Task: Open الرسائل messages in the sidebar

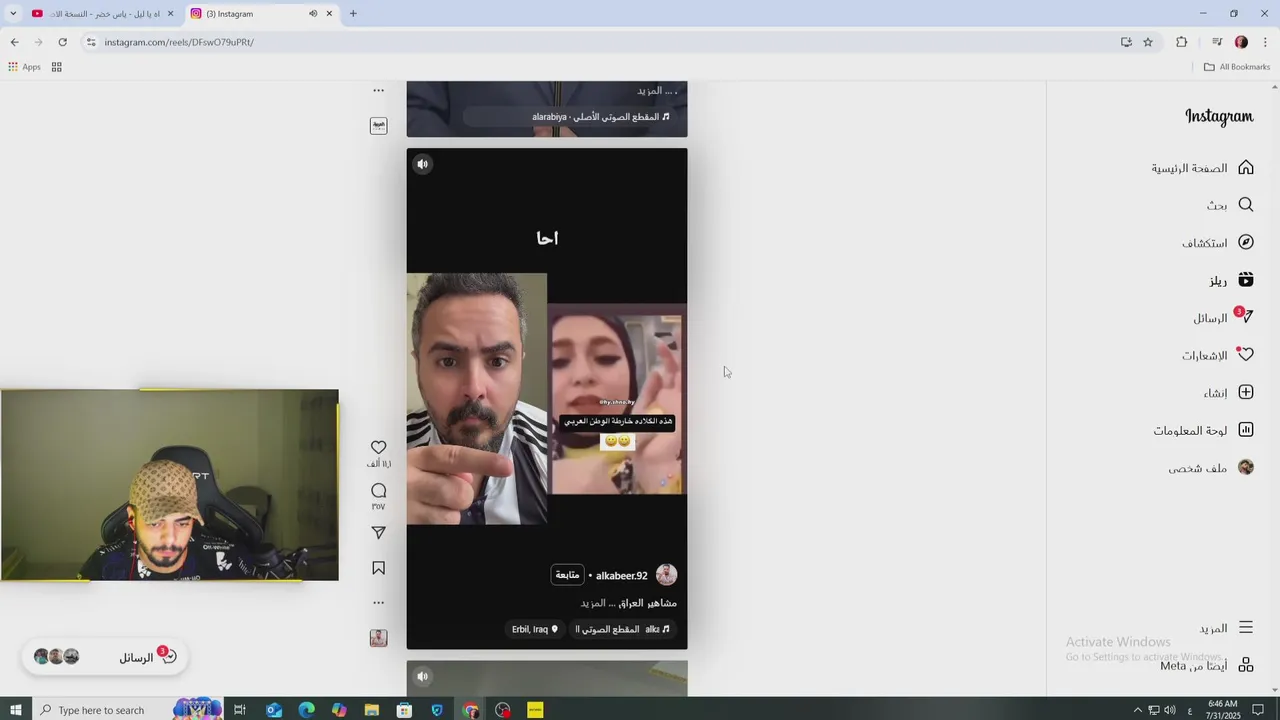Action: click(1223, 318)
